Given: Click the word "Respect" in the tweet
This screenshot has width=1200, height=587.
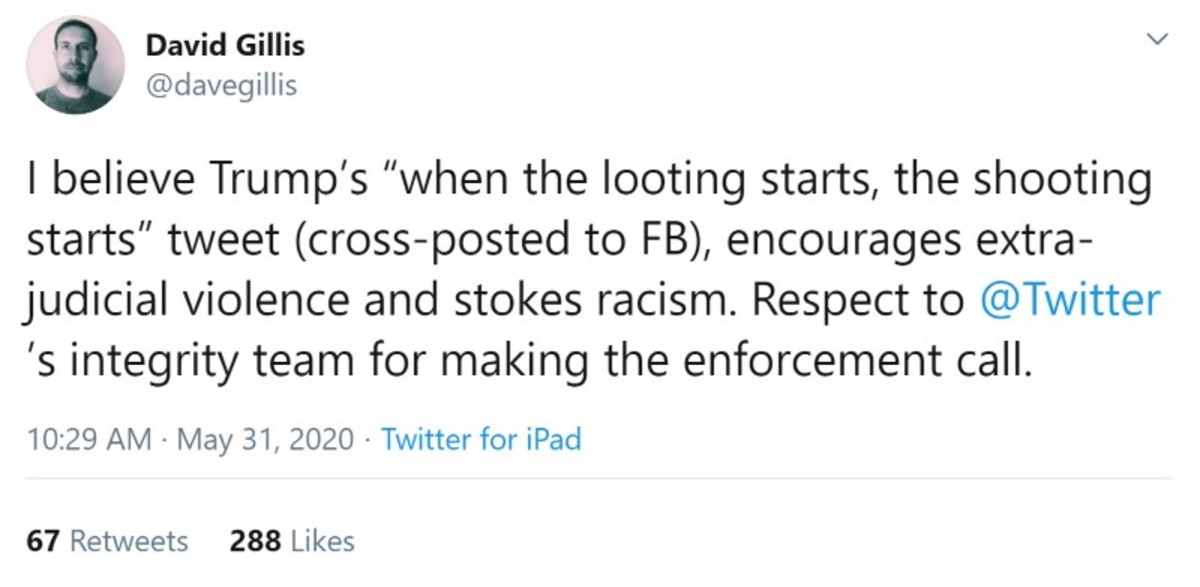Looking at the screenshot, I should click(x=803, y=300).
